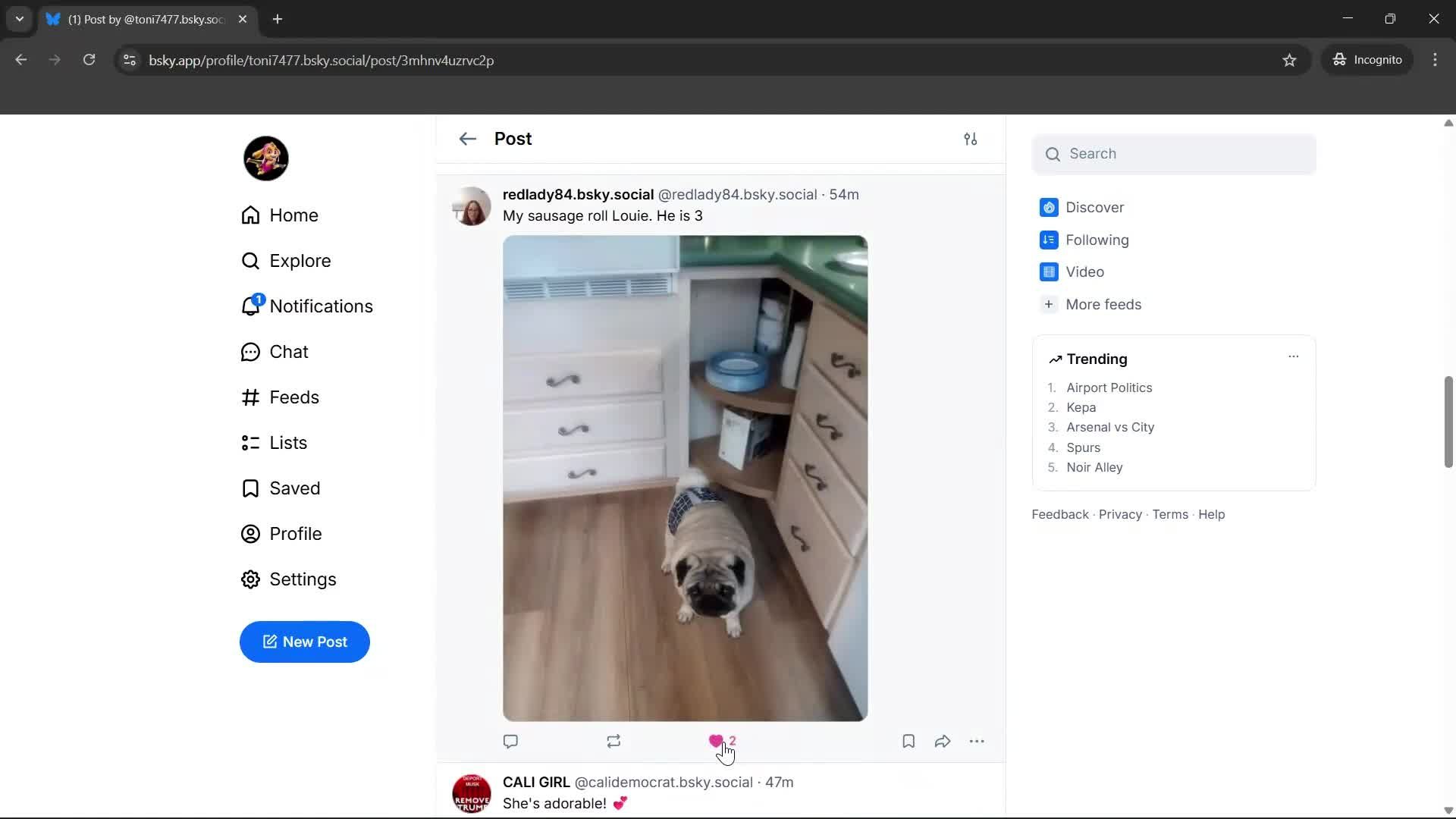Image resolution: width=1456 pixels, height=819 pixels.
Task: Unlike the post showing 2 likes
Action: (x=717, y=741)
